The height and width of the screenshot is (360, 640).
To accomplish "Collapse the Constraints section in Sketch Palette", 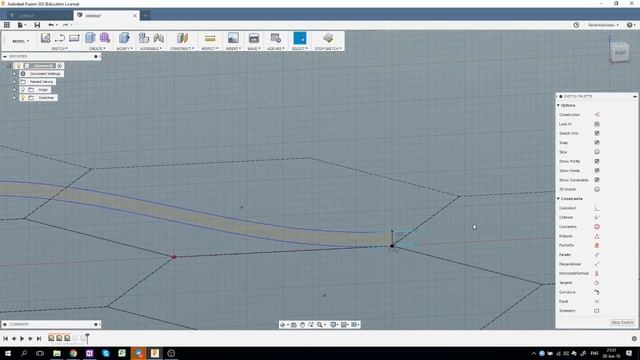I will click(558, 199).
